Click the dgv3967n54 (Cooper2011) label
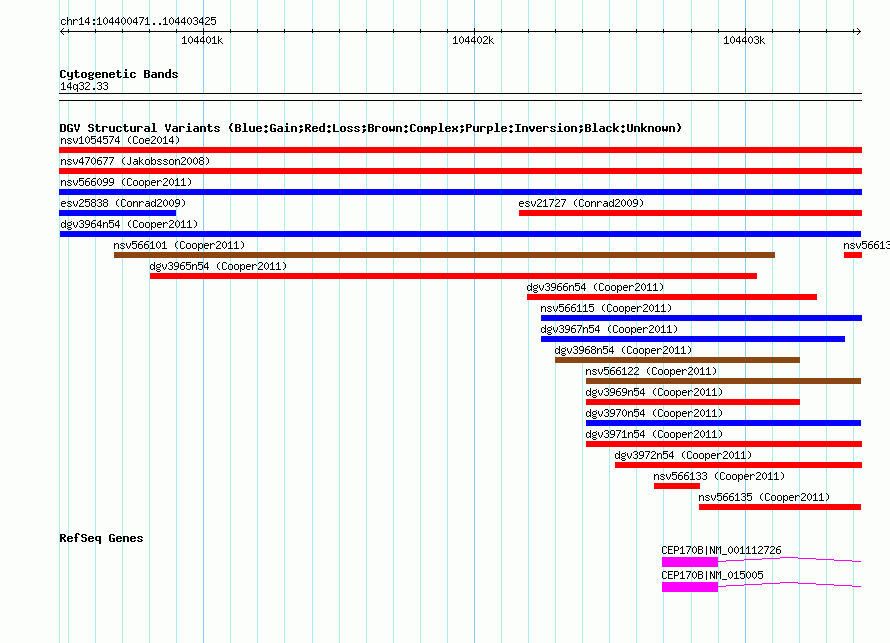The image size is (890, 643). pos(610,329)
